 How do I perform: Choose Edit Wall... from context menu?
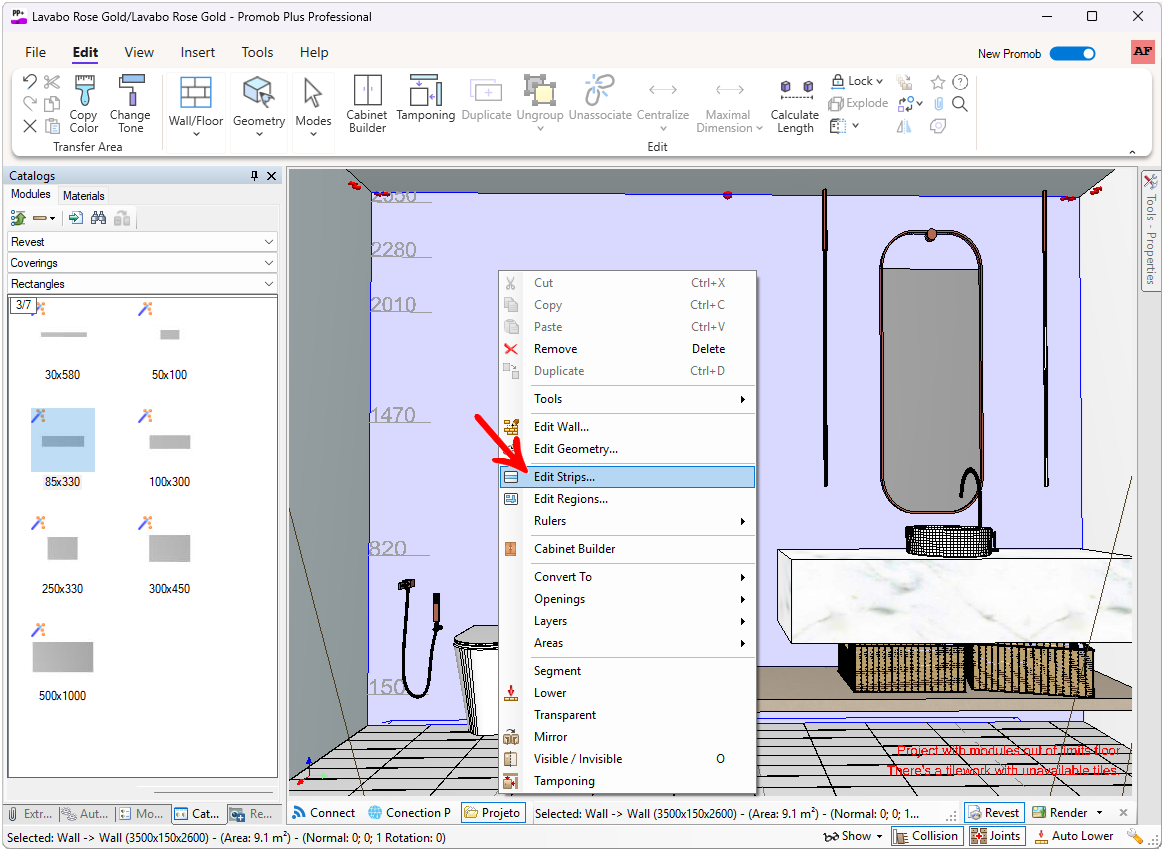click(627, 427)
